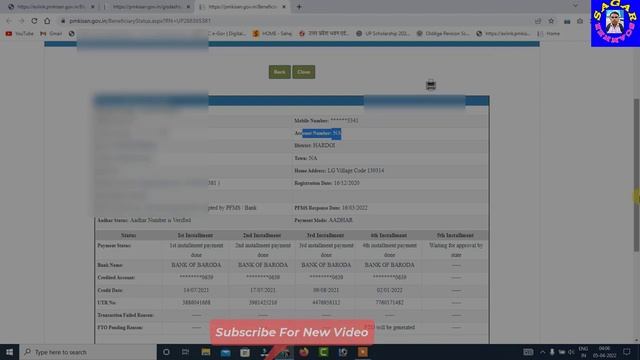Click the Home Address LG Village Code text
The image size is (640, 360).
pyautogui.click(x=339, y=170)
